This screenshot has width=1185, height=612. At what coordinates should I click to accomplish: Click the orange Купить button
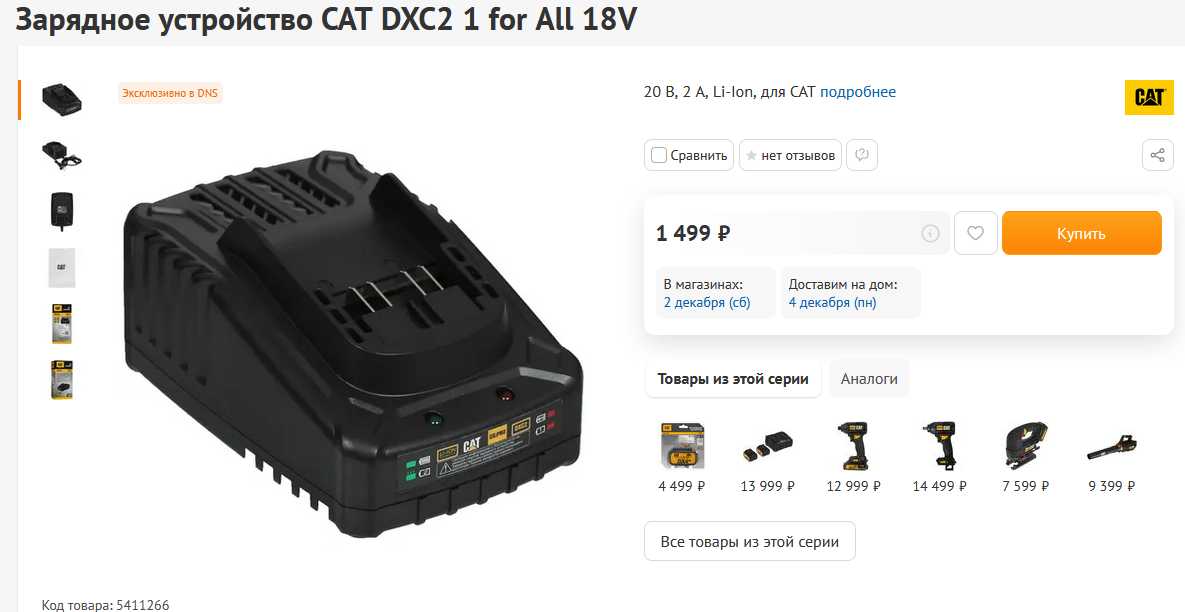click(1081, 233)
